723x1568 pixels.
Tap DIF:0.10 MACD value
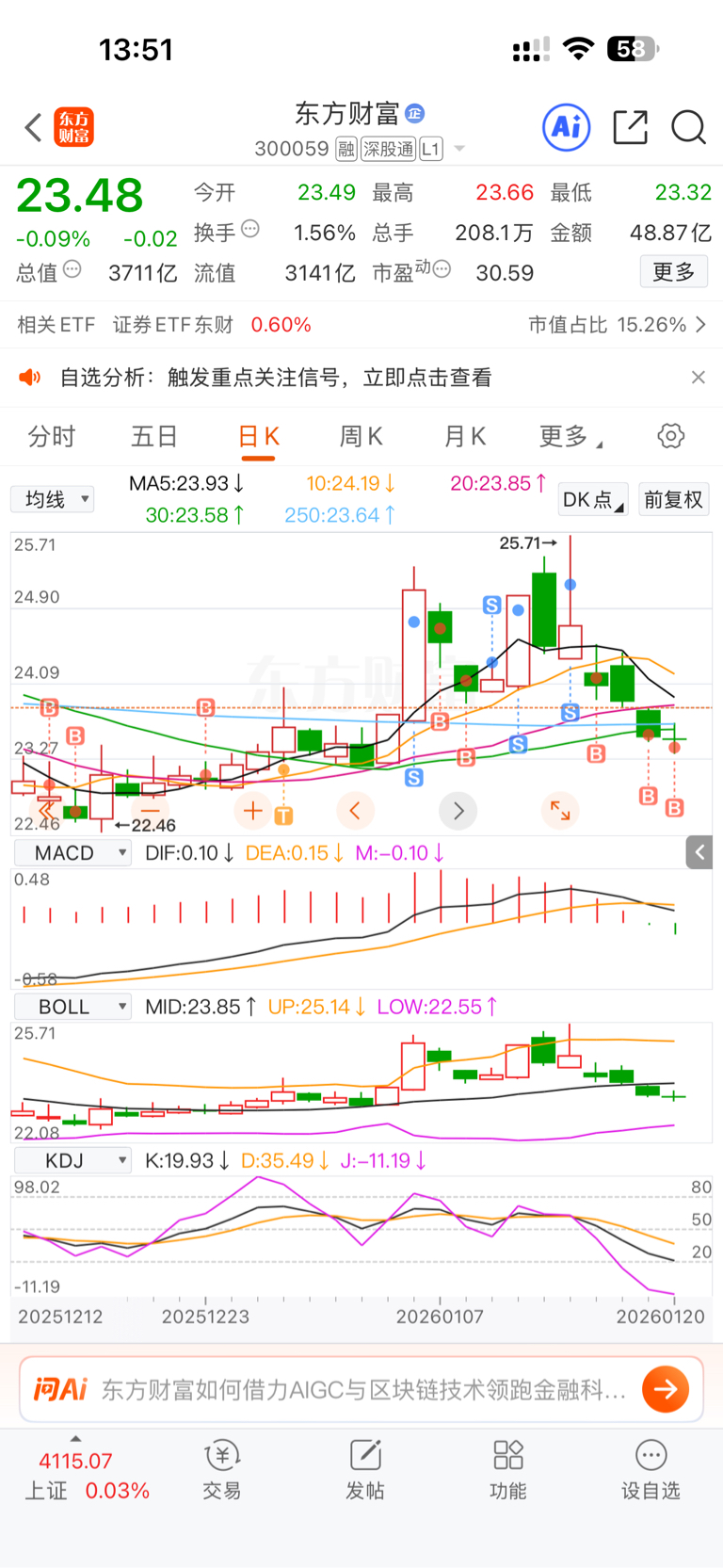[x=190, y=852]
